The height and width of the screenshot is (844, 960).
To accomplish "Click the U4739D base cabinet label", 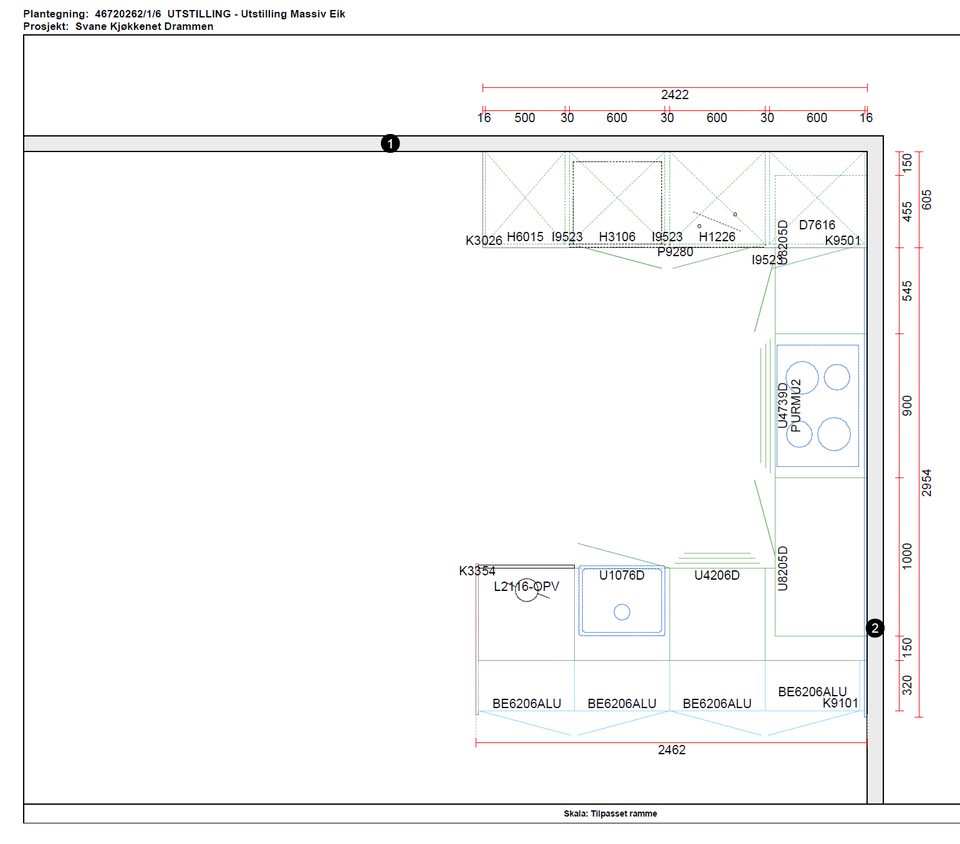I will coord(782,406).
